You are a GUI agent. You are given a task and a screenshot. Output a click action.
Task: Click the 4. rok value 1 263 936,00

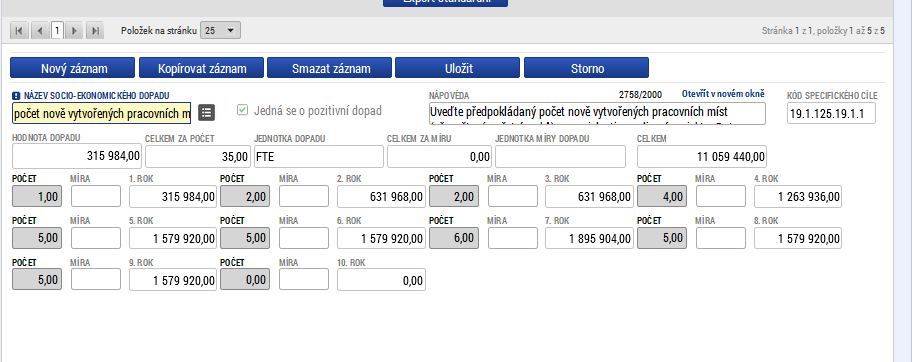coord(797,197)
